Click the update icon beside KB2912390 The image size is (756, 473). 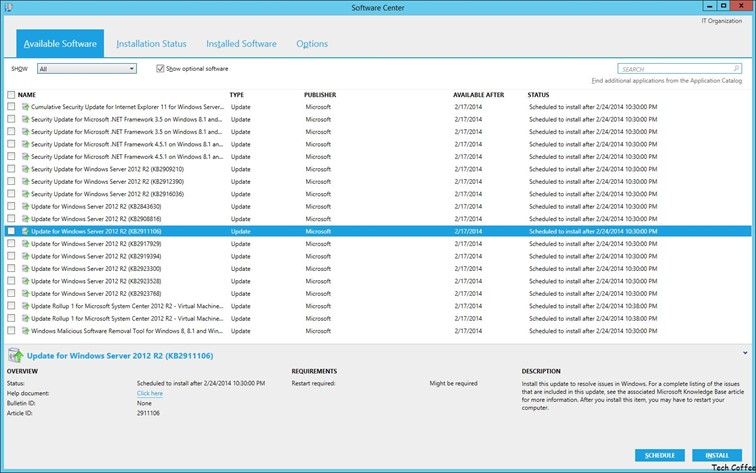[25, 181]
